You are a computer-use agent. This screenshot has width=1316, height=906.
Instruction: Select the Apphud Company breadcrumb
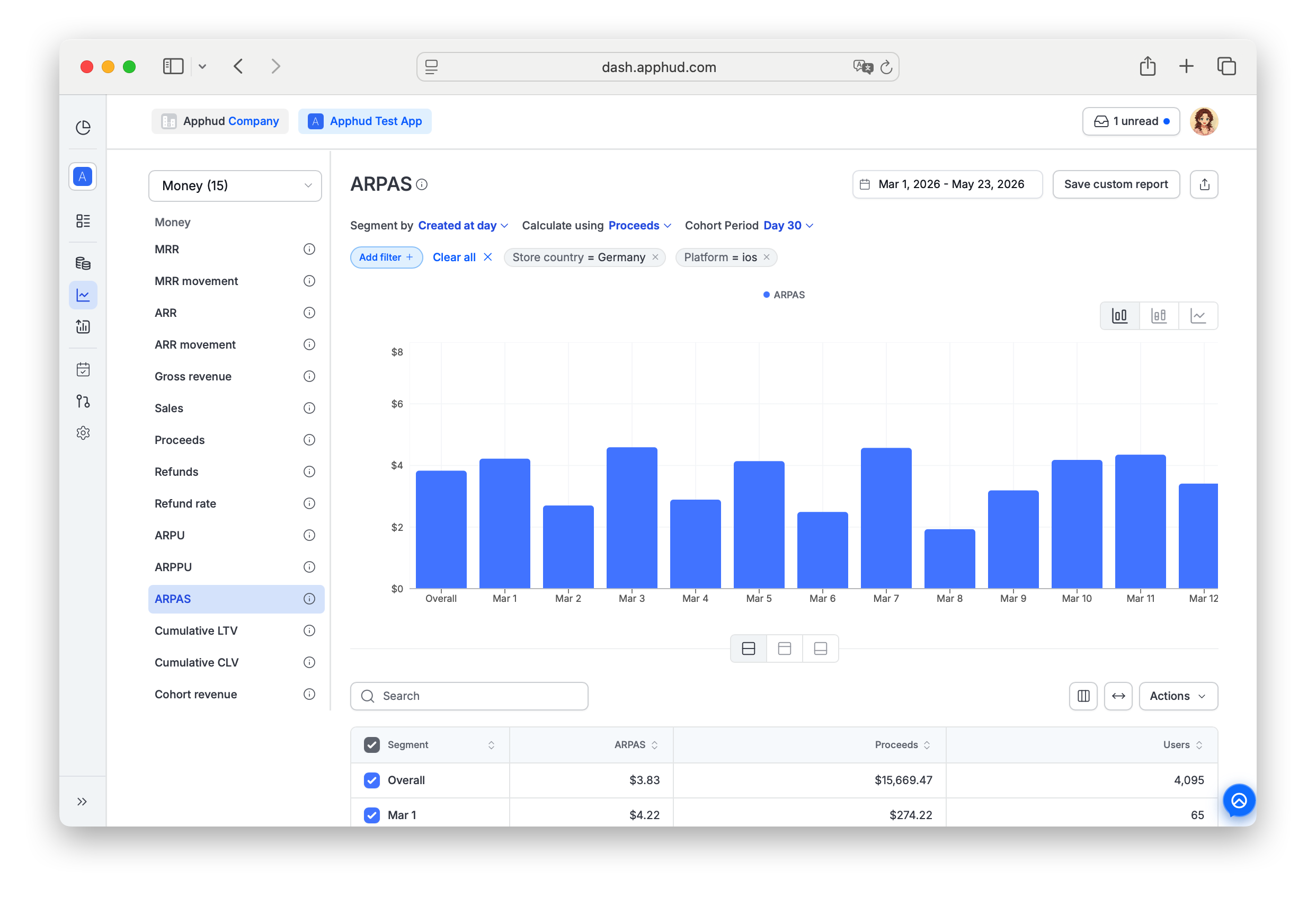[220, 121]
